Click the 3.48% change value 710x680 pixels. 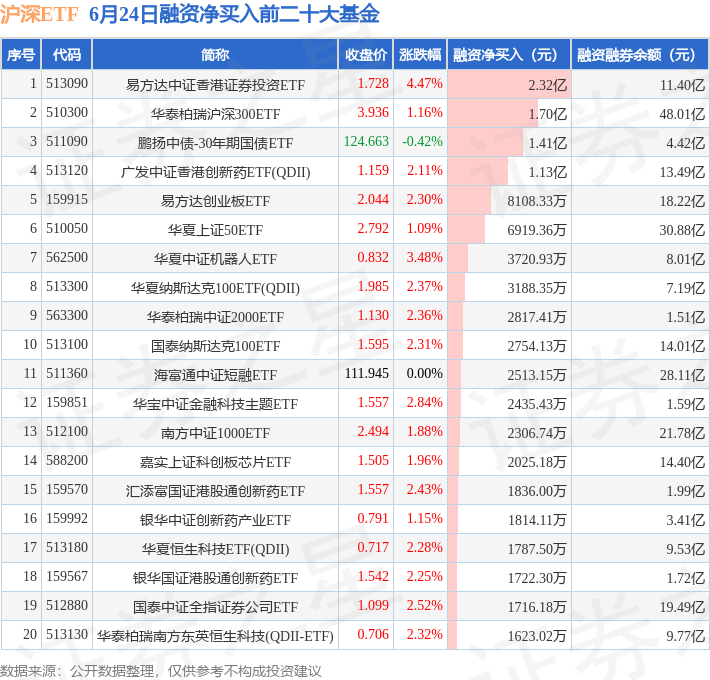[424, 258]
